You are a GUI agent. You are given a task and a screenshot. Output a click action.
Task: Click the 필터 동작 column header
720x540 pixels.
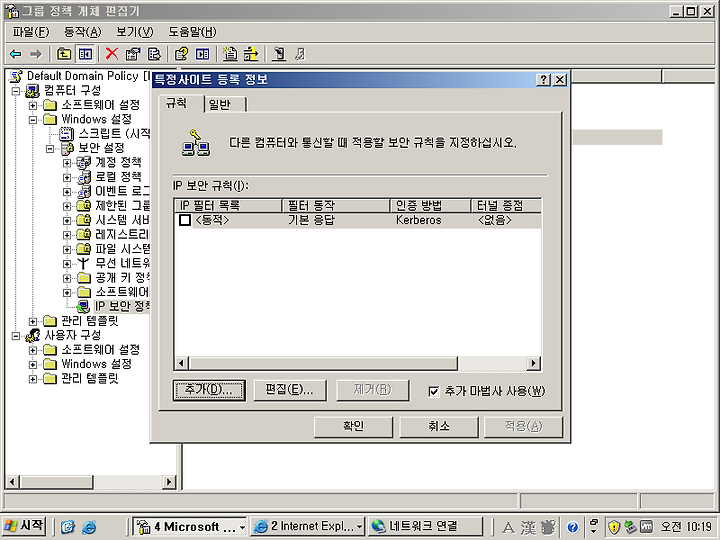(336, 205)
